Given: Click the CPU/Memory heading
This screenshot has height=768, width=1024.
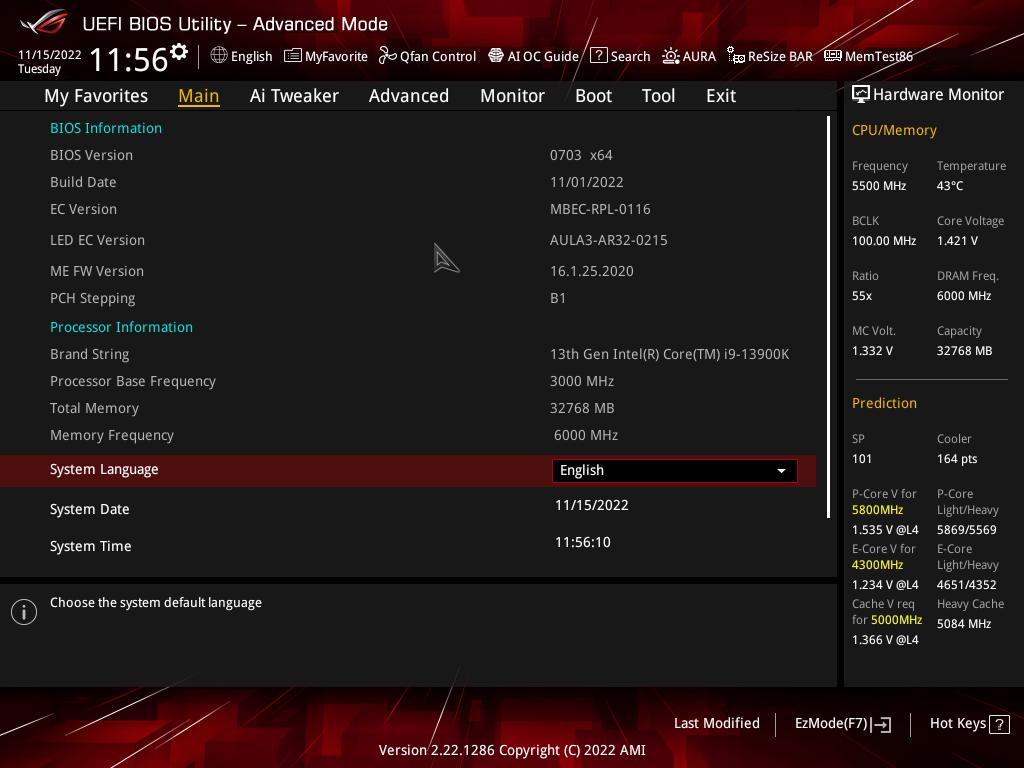Looking at the screenshot, I should [894, 131].
